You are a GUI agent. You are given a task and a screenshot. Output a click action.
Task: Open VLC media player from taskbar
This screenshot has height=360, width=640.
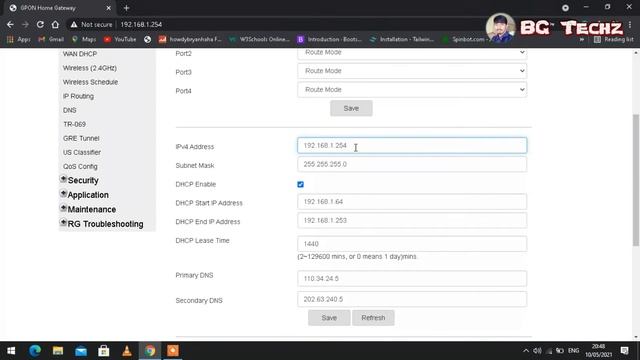click(x=127, y=351)
